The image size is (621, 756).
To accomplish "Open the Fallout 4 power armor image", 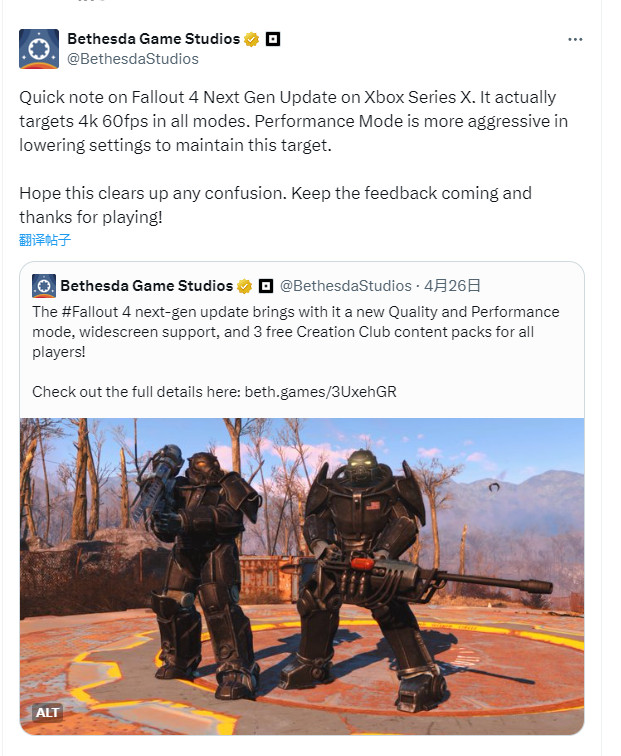I will tap(302, 576).
